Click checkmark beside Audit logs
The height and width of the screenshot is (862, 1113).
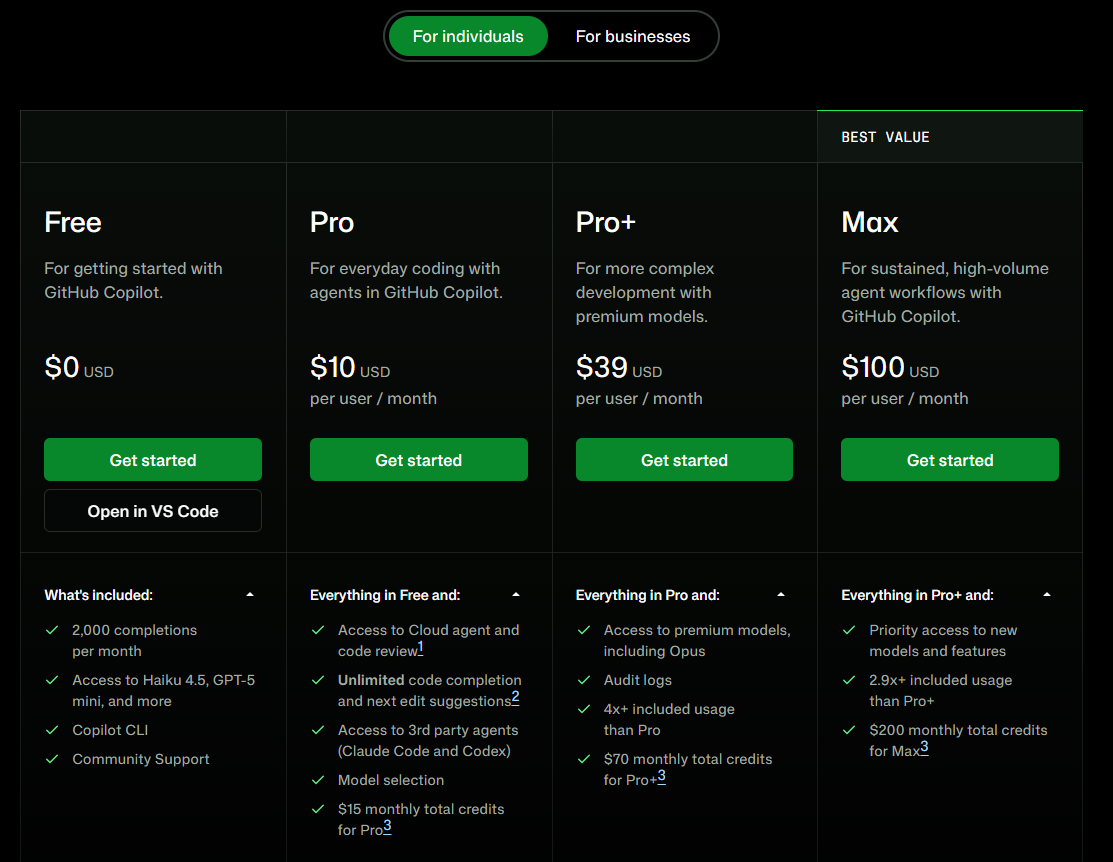tap(584, 680)
